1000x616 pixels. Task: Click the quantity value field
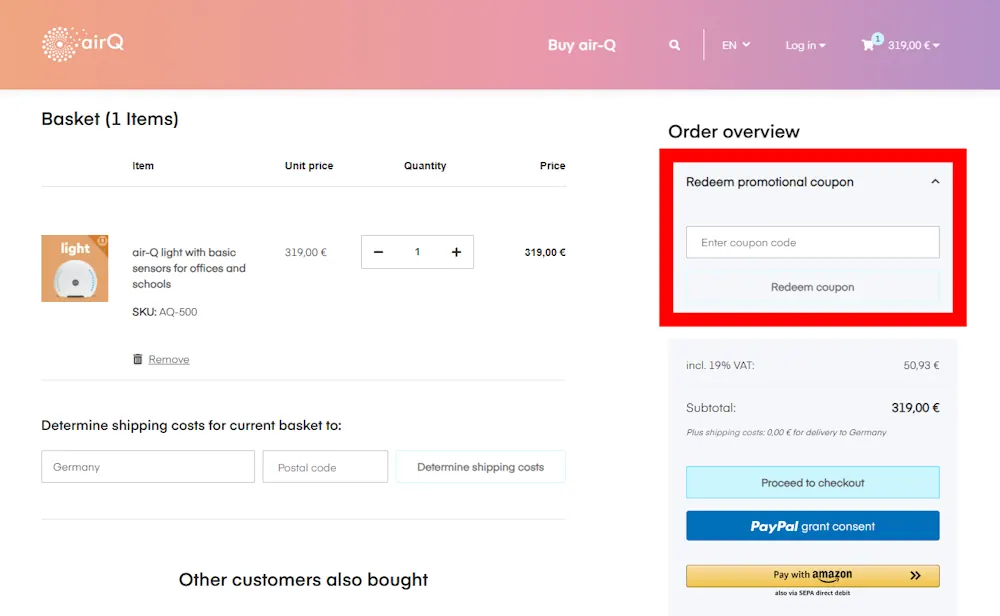[x=417, y=252]
